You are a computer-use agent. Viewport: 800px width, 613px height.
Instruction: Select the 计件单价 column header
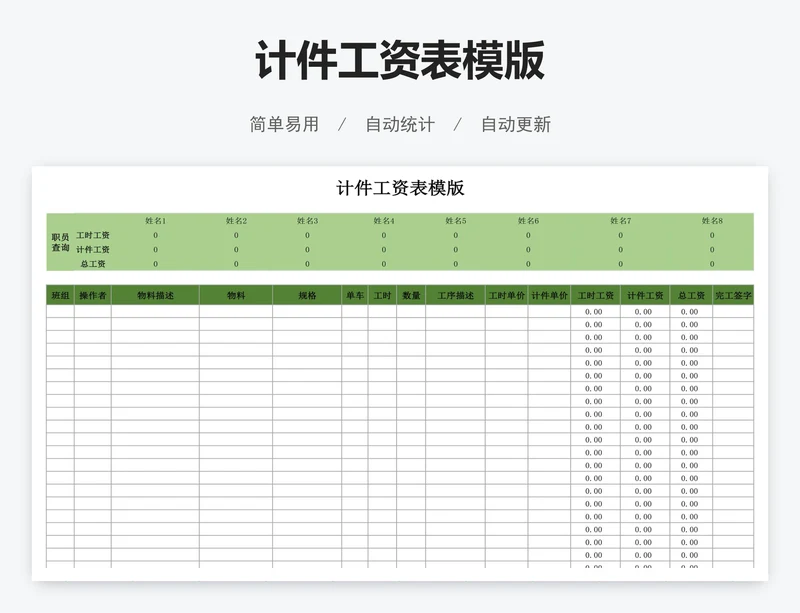click(x=549, y=295)
